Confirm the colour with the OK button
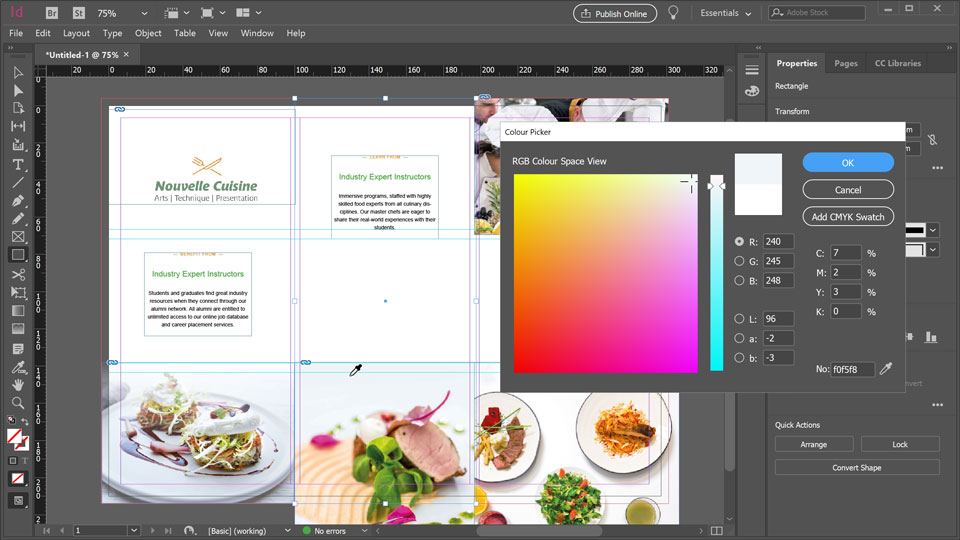 tap(847, 162)
